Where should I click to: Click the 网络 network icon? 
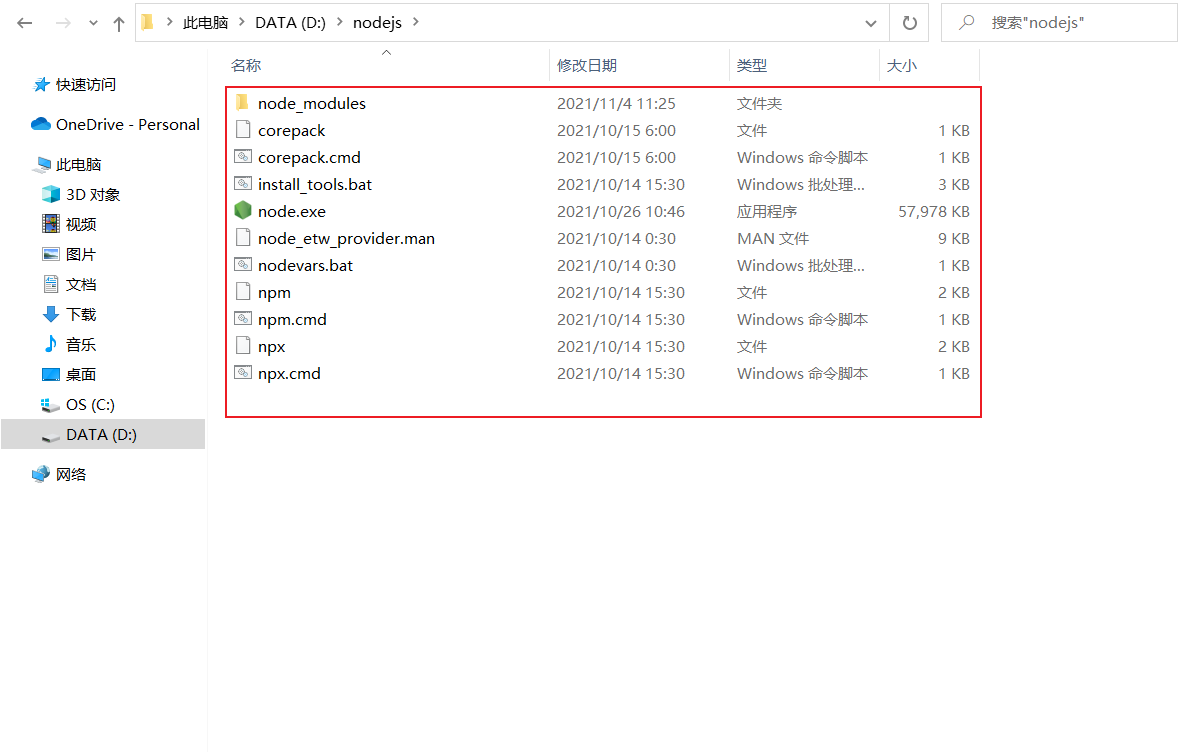click(x=41, y=474)
